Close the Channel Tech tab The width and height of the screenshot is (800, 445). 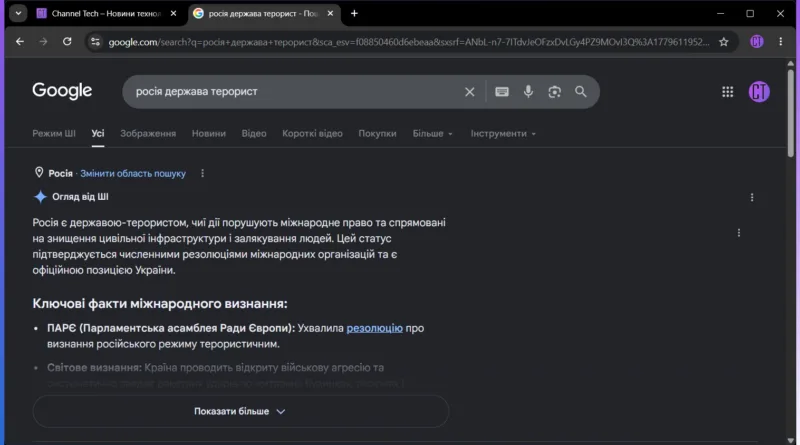[x=173, y=14]
